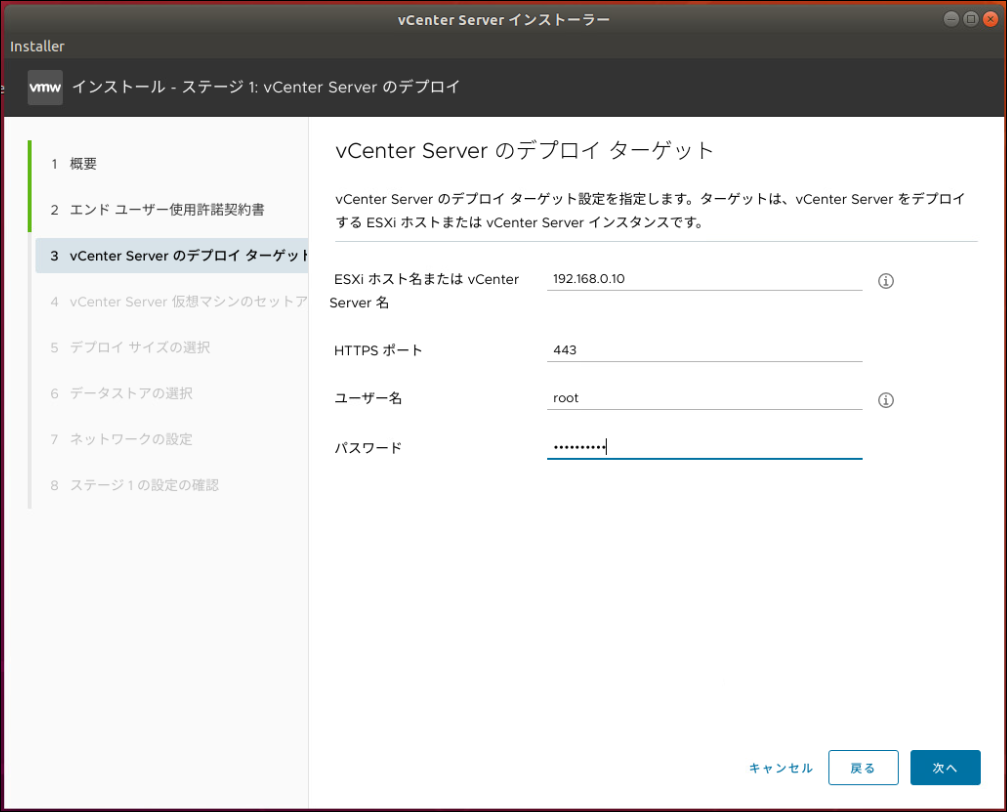Image resolution: width=1007 pixels, height=812 pixels.
Task: Minimize the vCenter Server installer window
Action: [x=952, y=19]
